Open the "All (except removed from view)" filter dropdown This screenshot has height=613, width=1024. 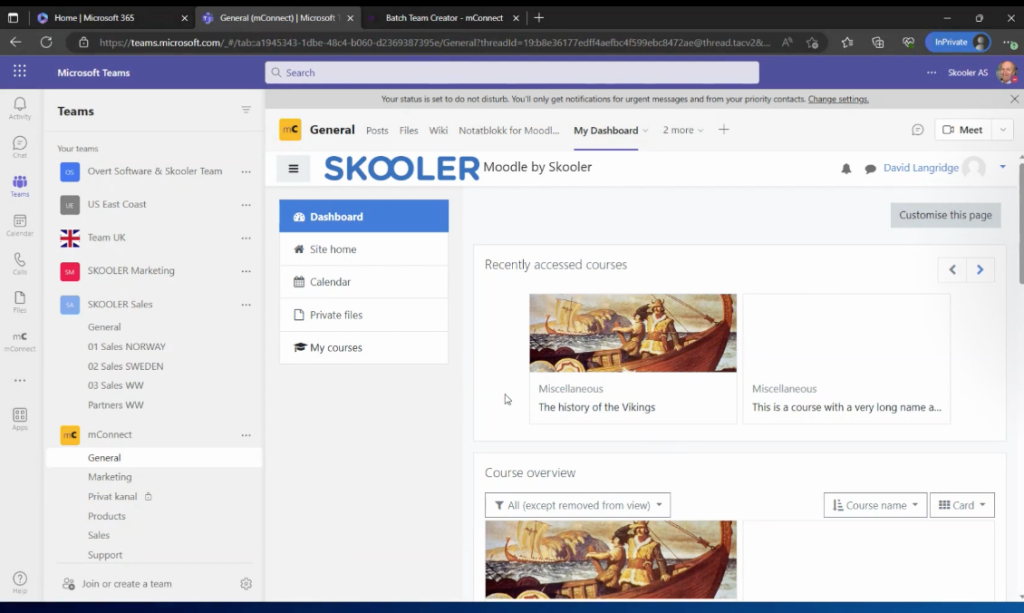coord(577,505)
